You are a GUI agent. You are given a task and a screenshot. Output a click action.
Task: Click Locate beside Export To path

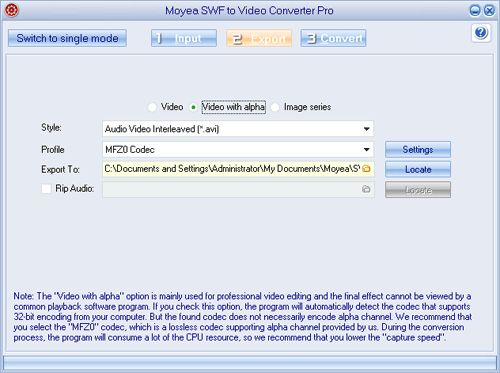[x=418, y=169]
